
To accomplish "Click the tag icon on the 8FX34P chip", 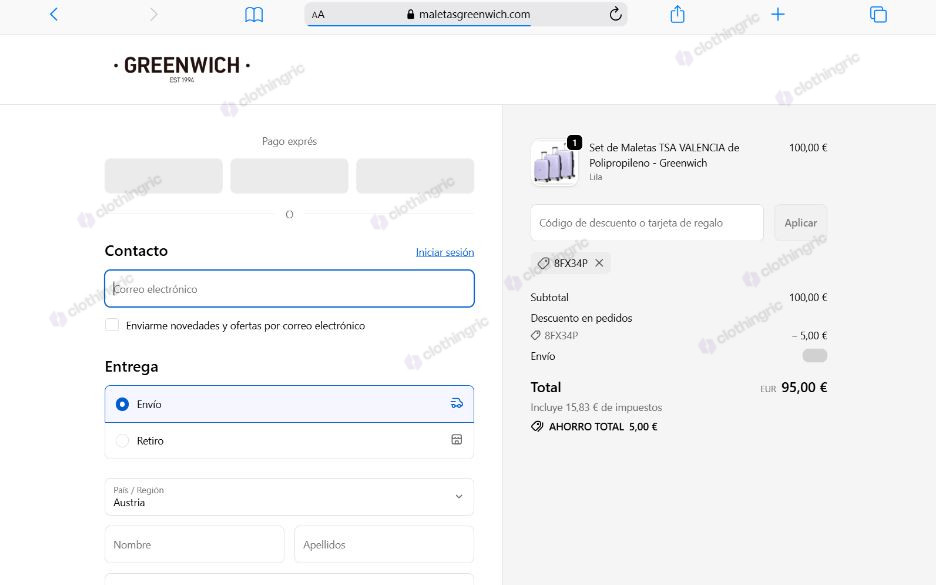I will [543, 263].
